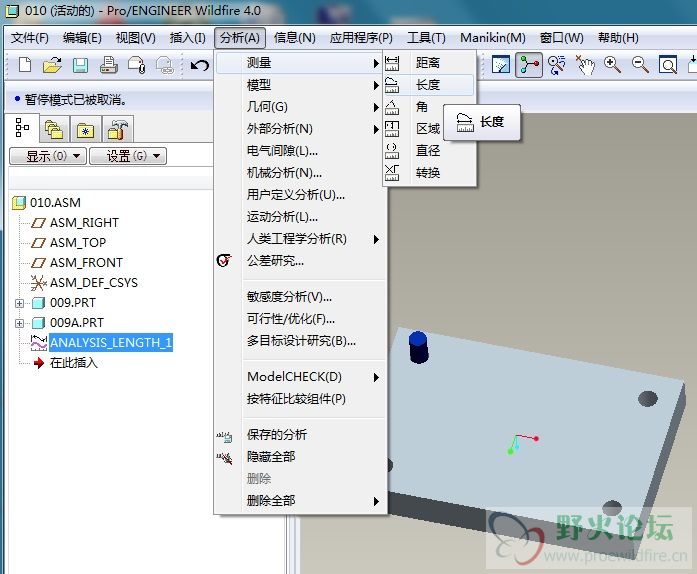Click the Orient mode icon
Screen dimensions: 697x574
[x=557, y=65]
